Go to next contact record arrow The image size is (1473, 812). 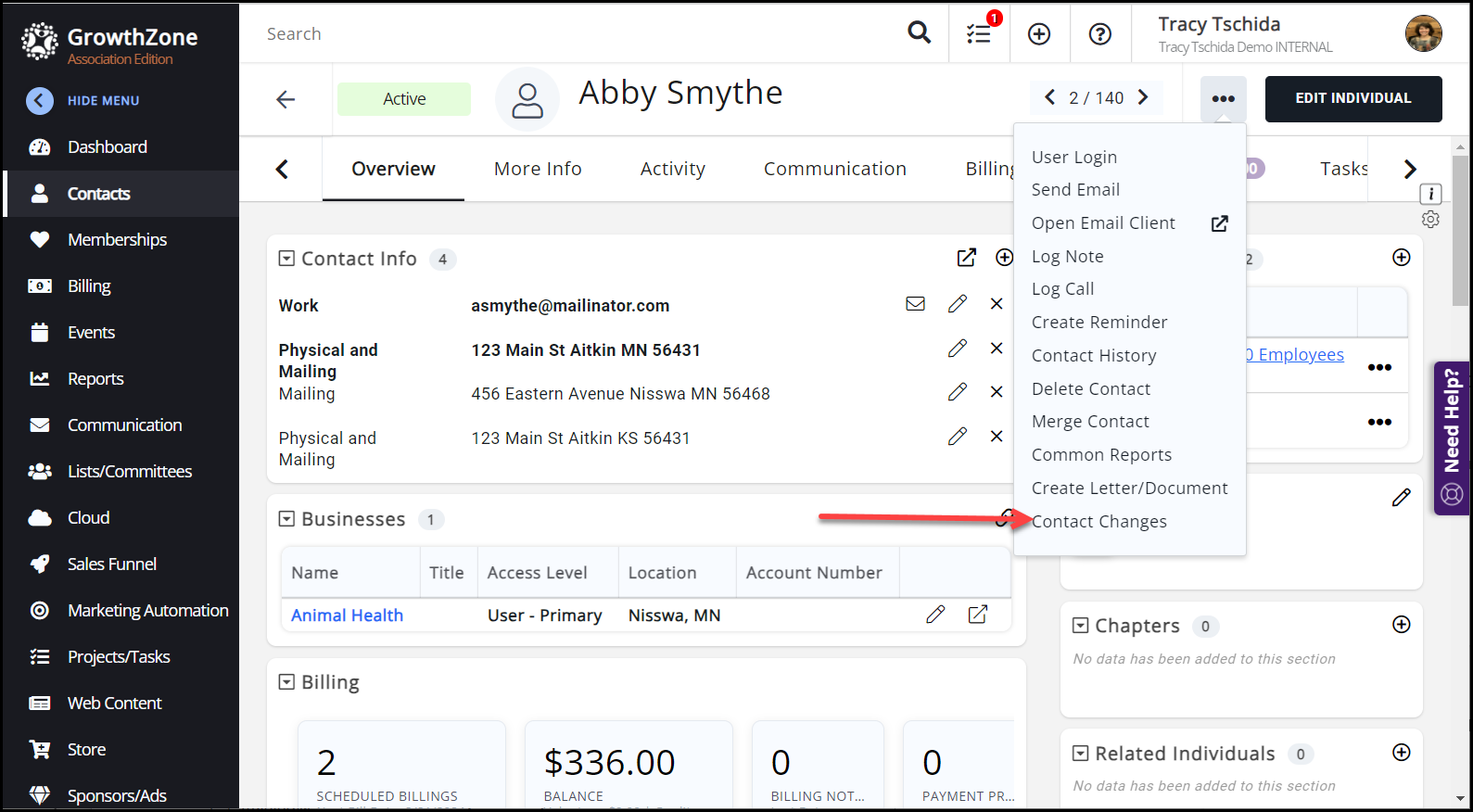tap(1143, 97)
